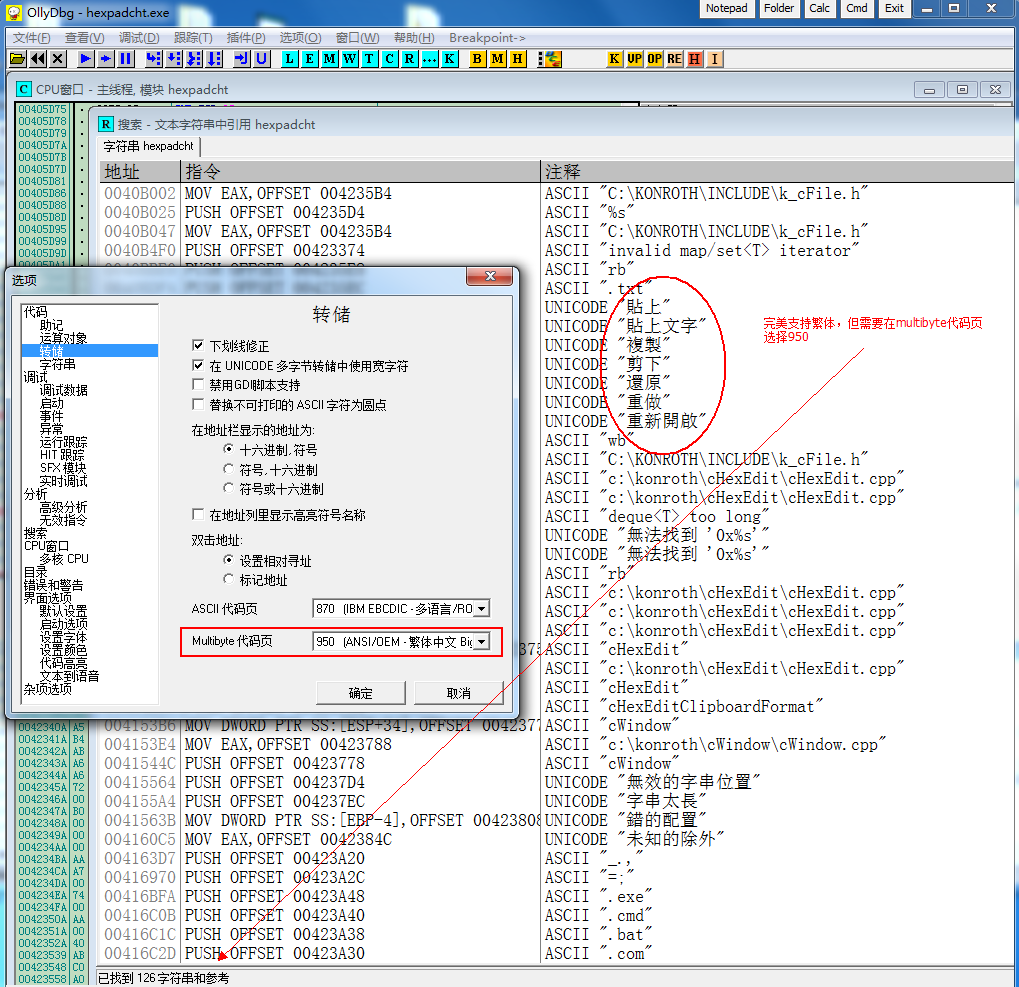
Task: Select the 十六进制, 符号 radio button
Action: pyautogui.click(x=228, y=449)
